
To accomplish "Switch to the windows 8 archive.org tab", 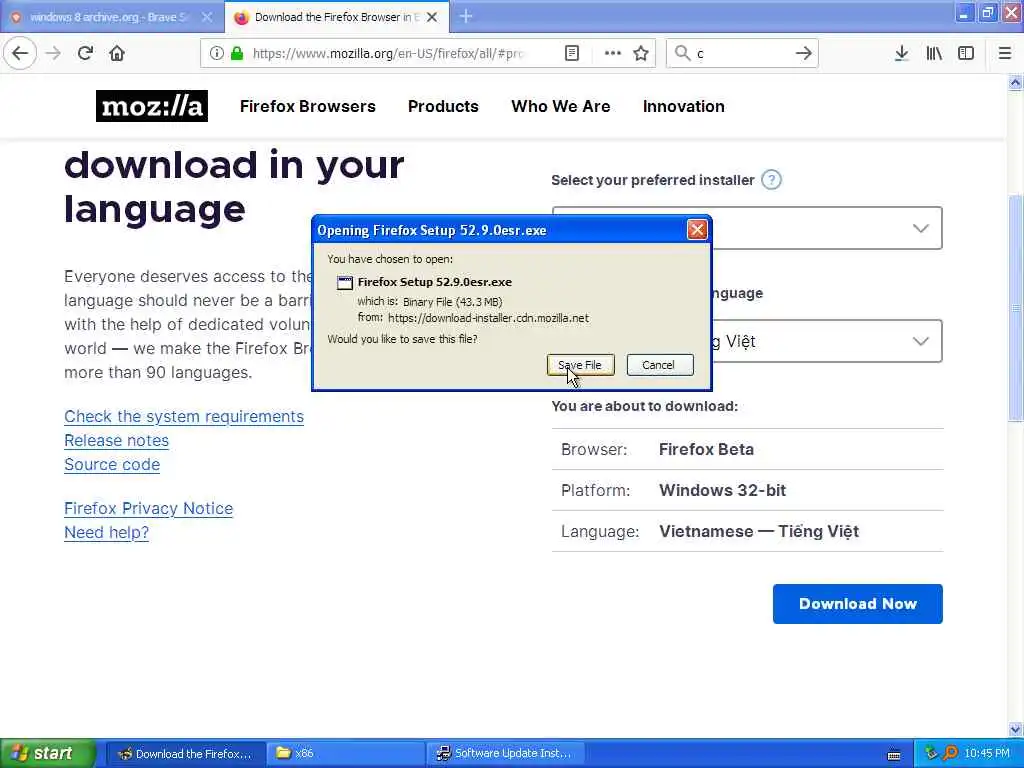I will (112, 17).
